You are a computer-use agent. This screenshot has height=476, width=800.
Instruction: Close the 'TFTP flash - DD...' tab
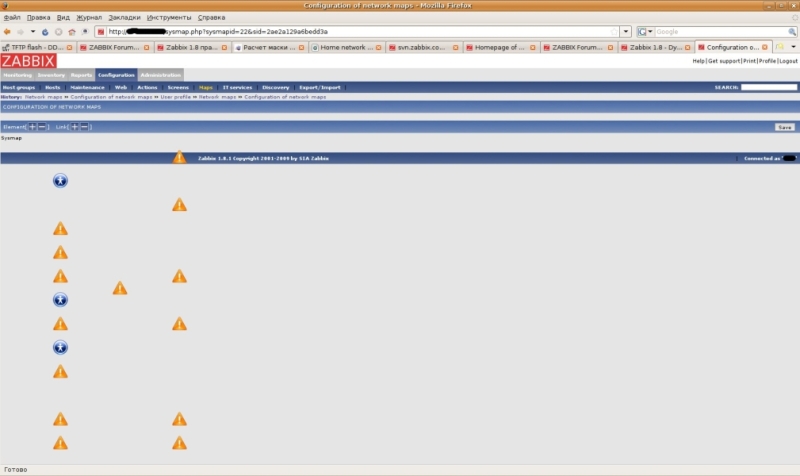[x=69, y=47]
